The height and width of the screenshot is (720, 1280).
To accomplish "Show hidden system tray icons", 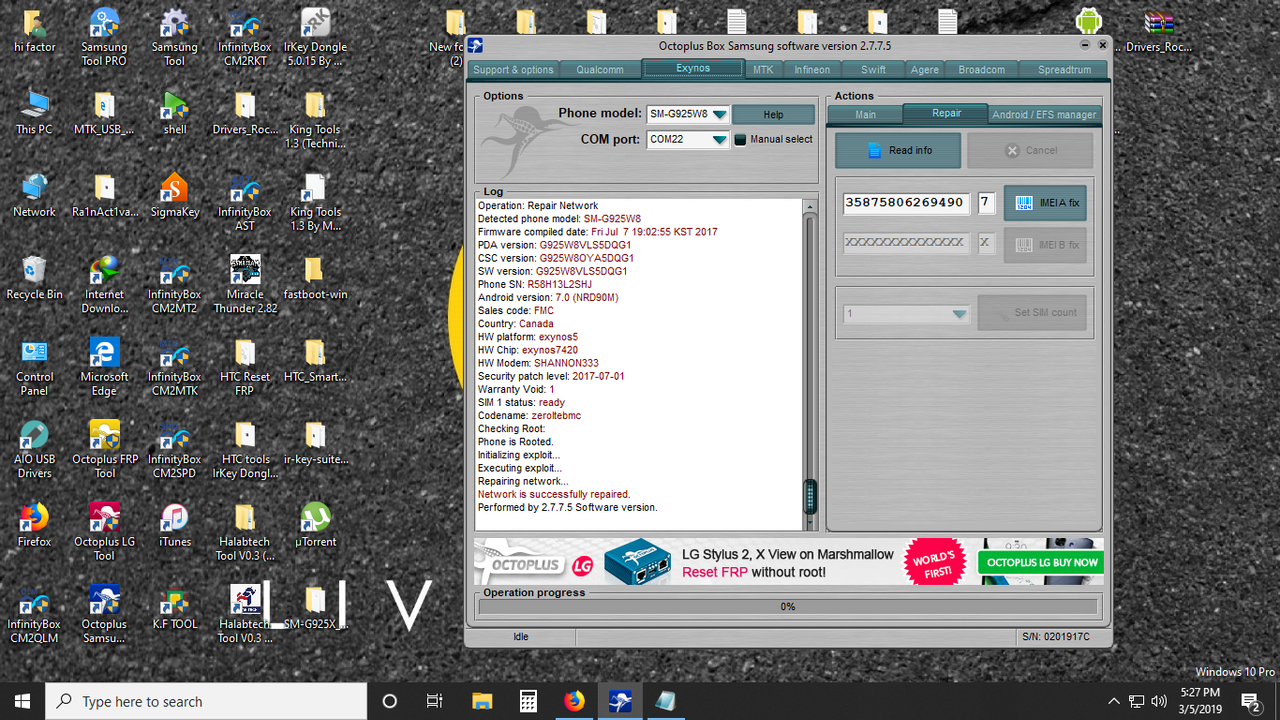I will 1114,701.
